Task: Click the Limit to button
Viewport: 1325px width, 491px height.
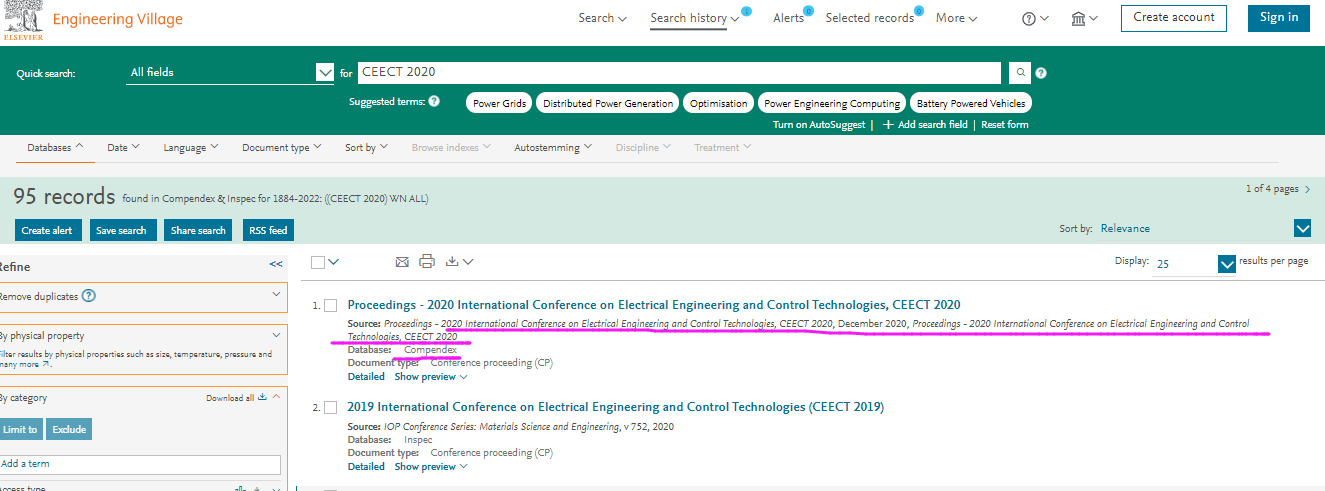Action: [20, 429]
